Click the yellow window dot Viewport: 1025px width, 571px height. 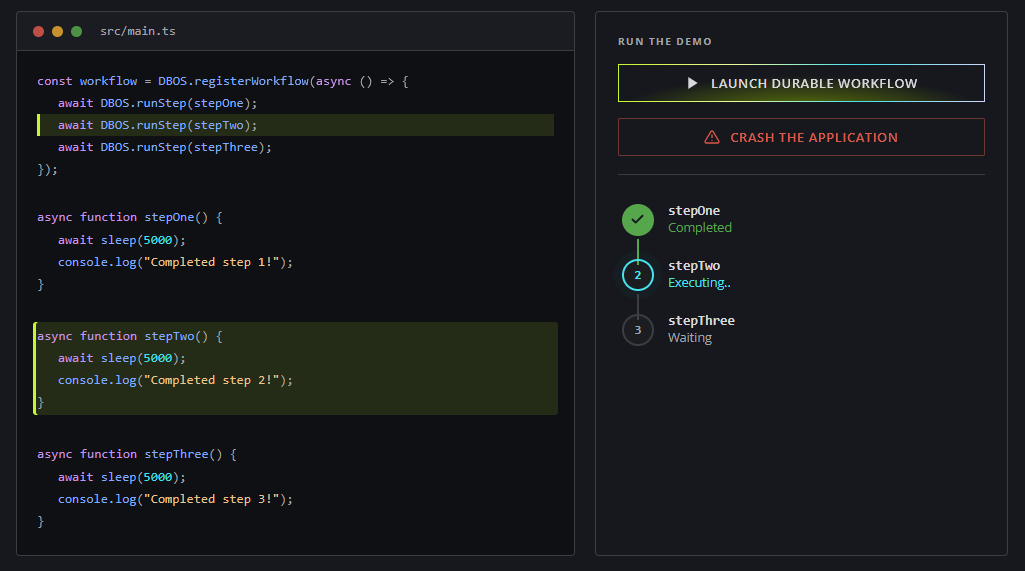click(58, 31)
